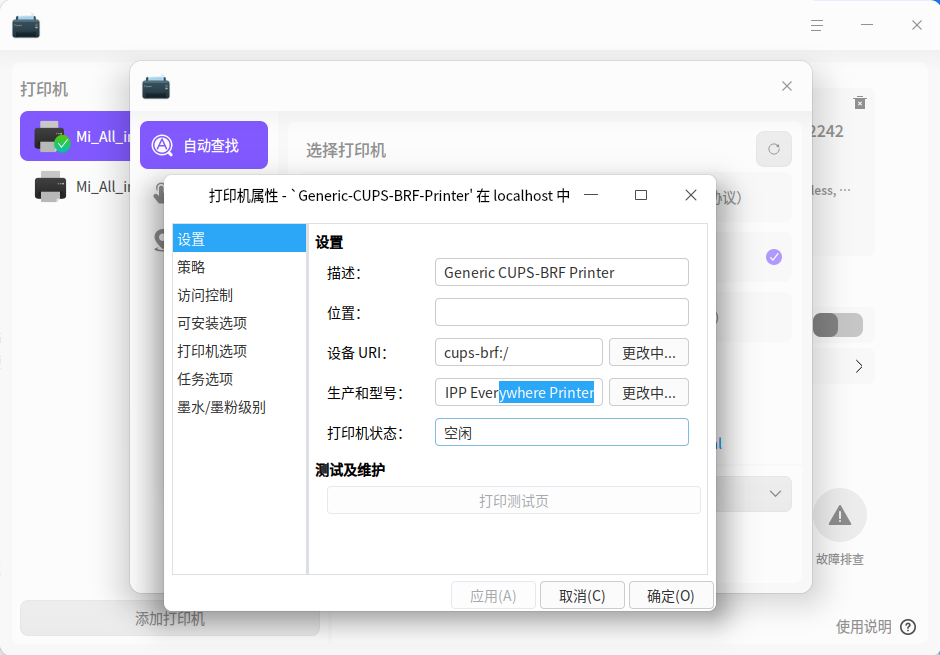Screen dimensions: 940x655
Task: Open troubleshooting via warning triangle icon
Action: pyautogui.click(x=840, y=515)
